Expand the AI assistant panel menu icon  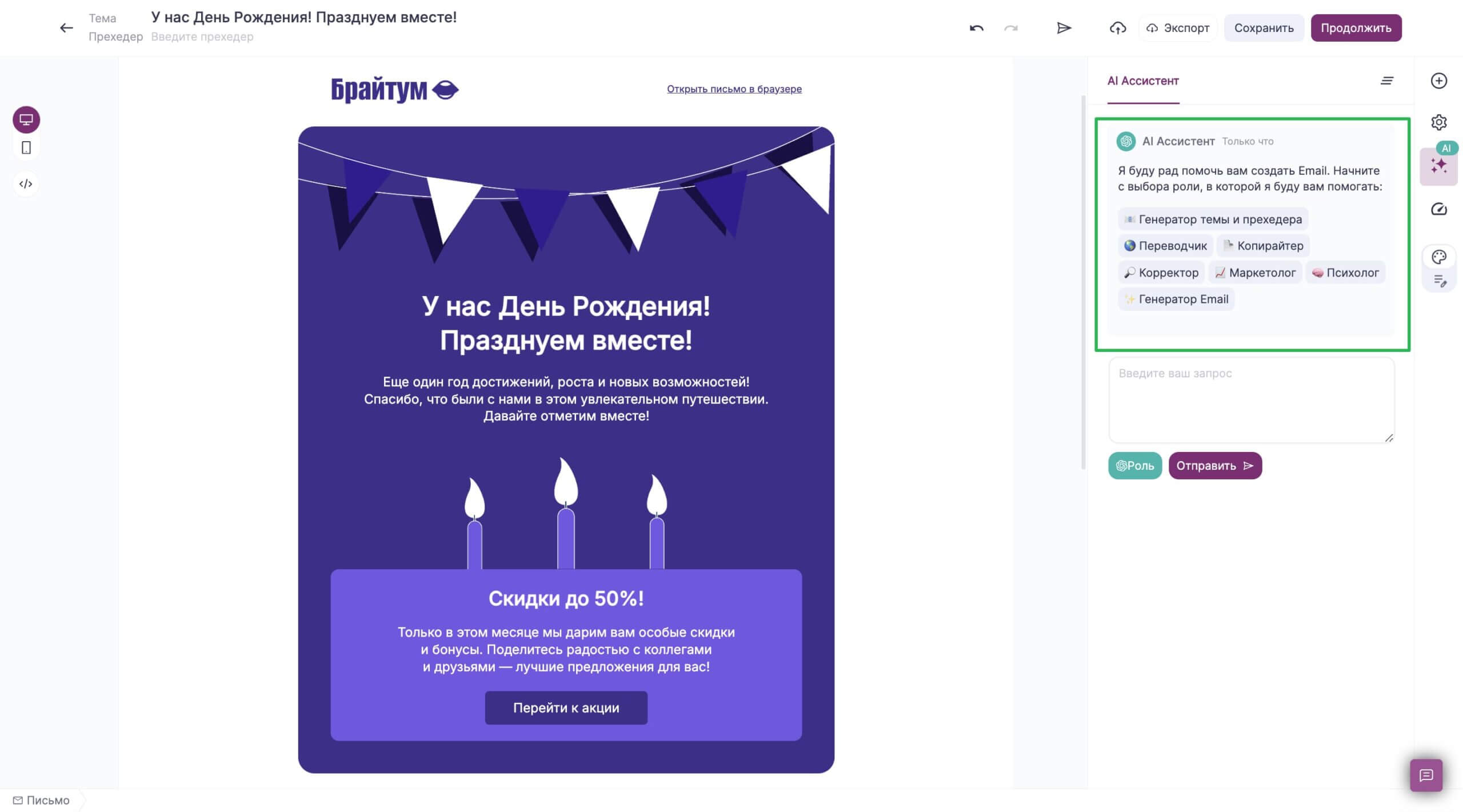[x=1387, y=81]
